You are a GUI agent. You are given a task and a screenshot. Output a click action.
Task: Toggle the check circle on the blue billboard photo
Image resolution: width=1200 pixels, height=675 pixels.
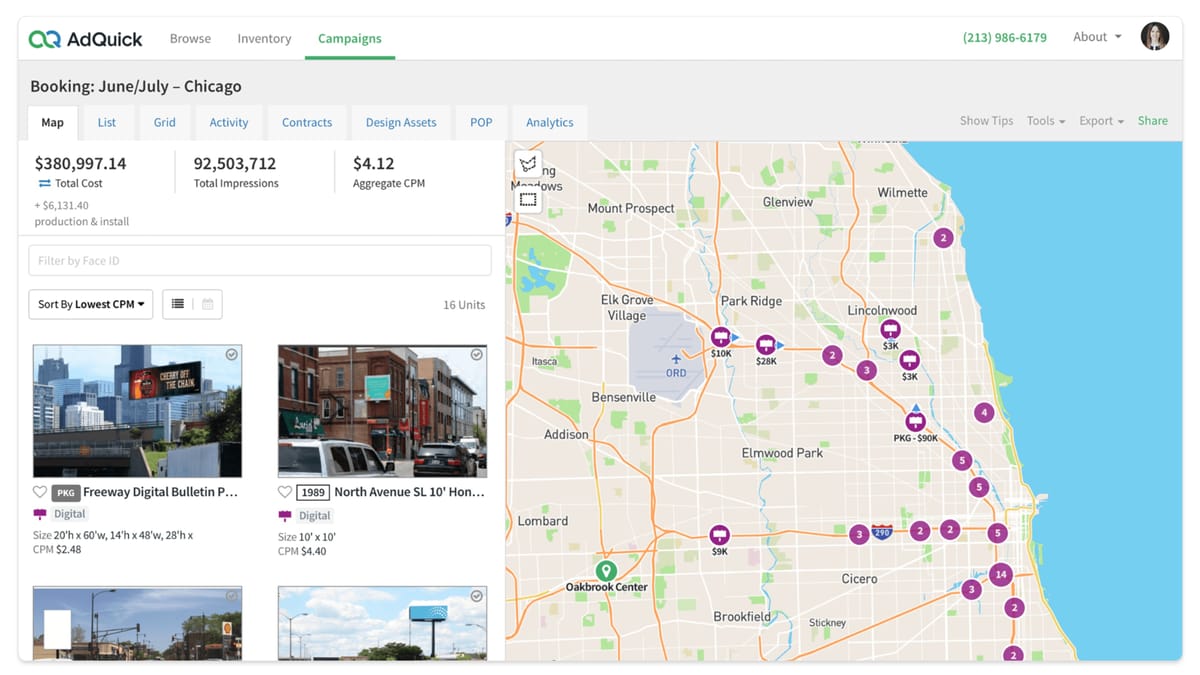477,596
